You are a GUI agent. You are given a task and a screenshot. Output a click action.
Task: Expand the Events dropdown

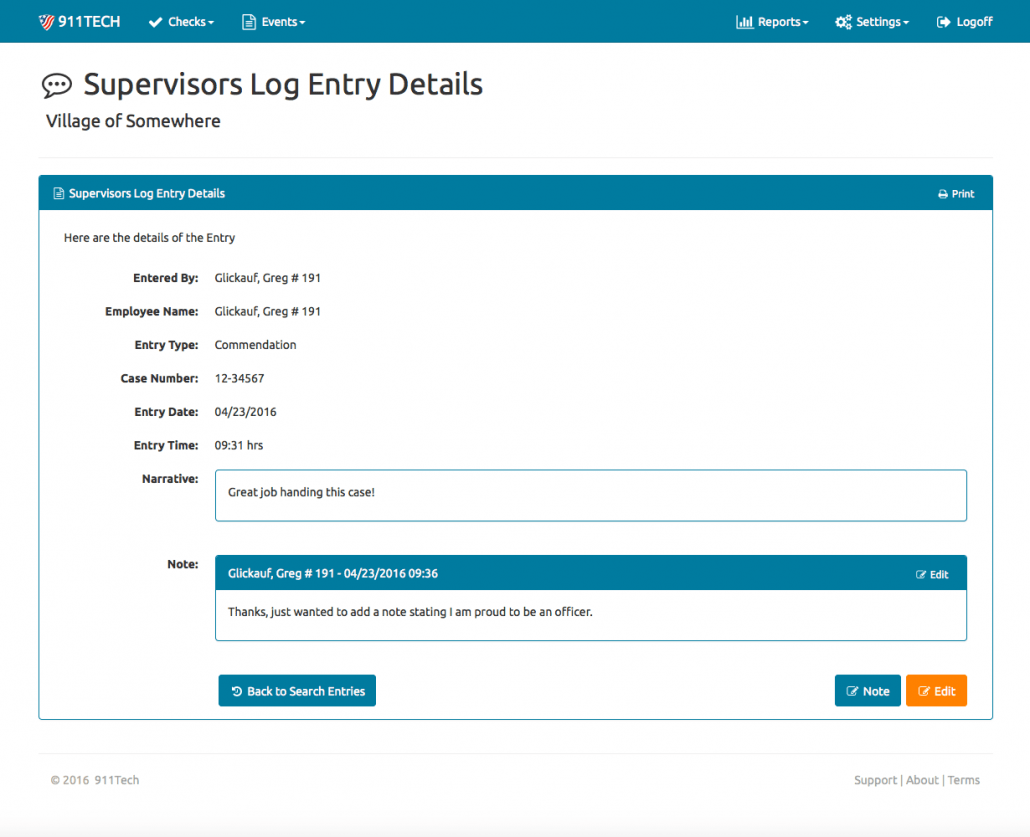pos(273,21)
